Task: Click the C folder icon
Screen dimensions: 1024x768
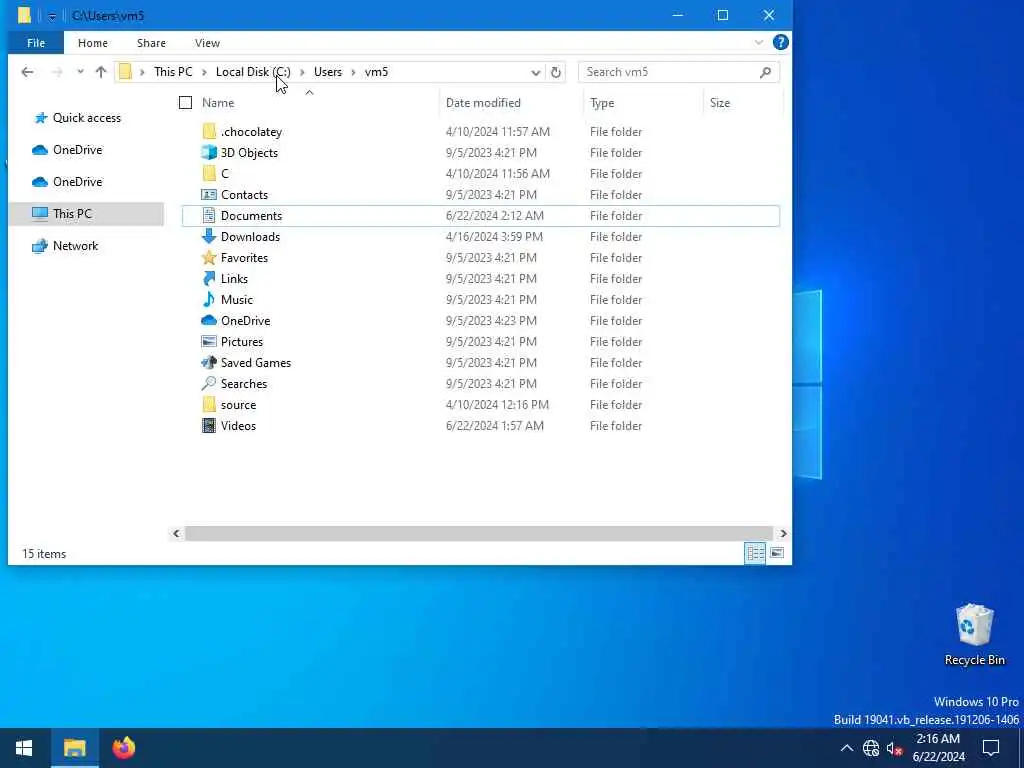Action: pos(209,174)
